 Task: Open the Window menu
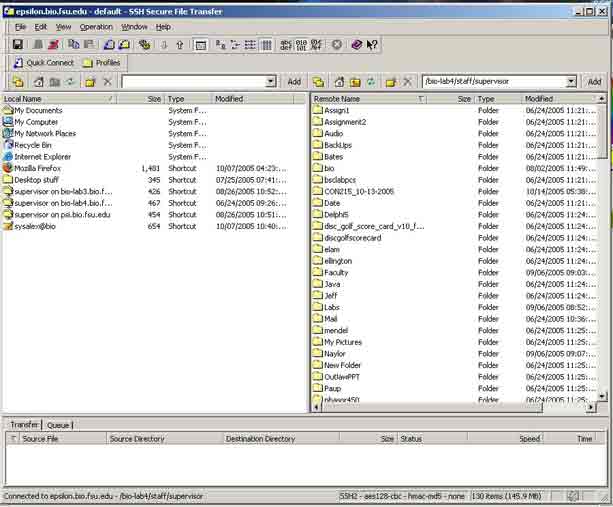134,27
